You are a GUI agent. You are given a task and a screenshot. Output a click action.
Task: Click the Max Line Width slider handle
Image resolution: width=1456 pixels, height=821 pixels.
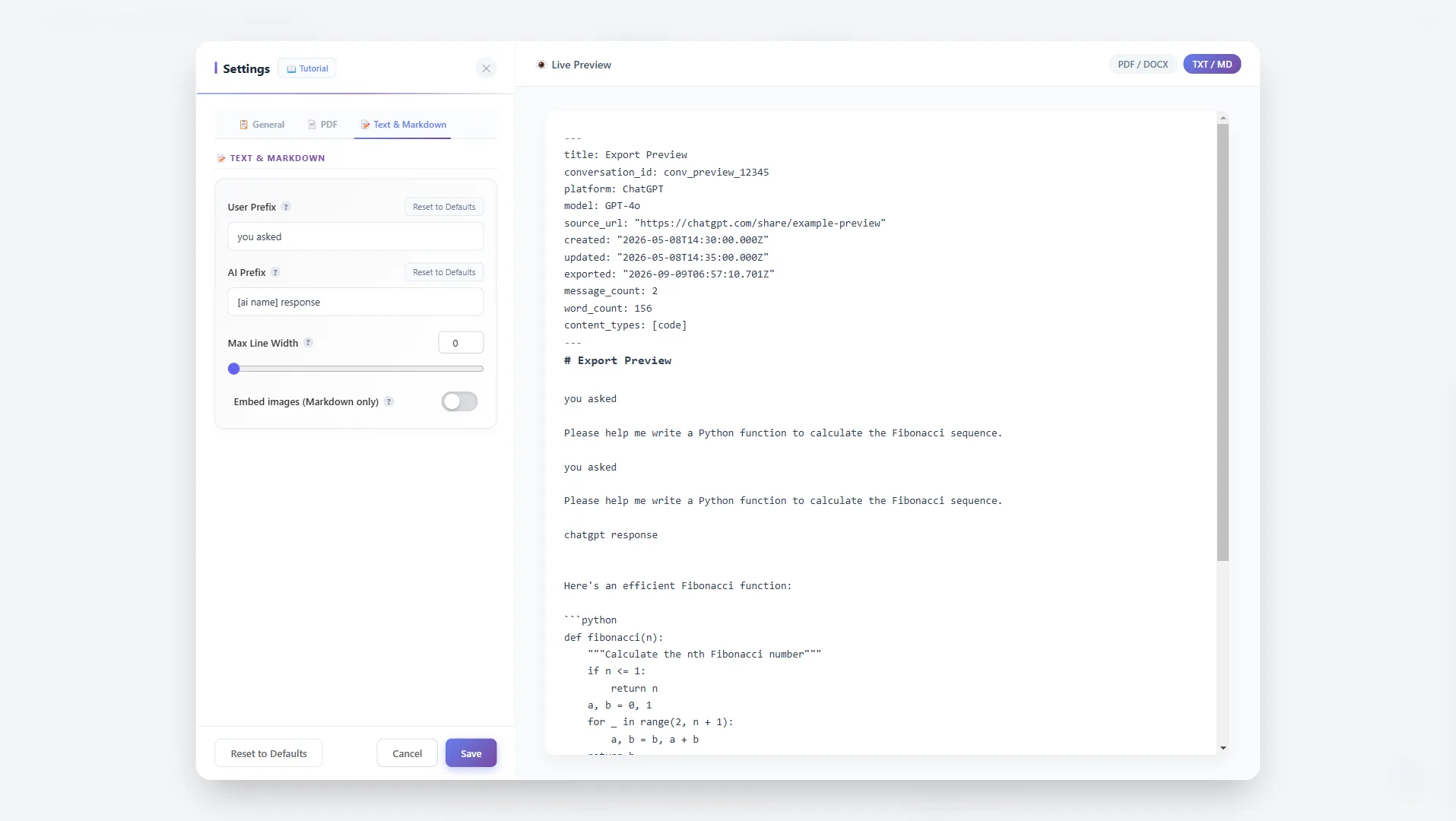pos(234,369)
